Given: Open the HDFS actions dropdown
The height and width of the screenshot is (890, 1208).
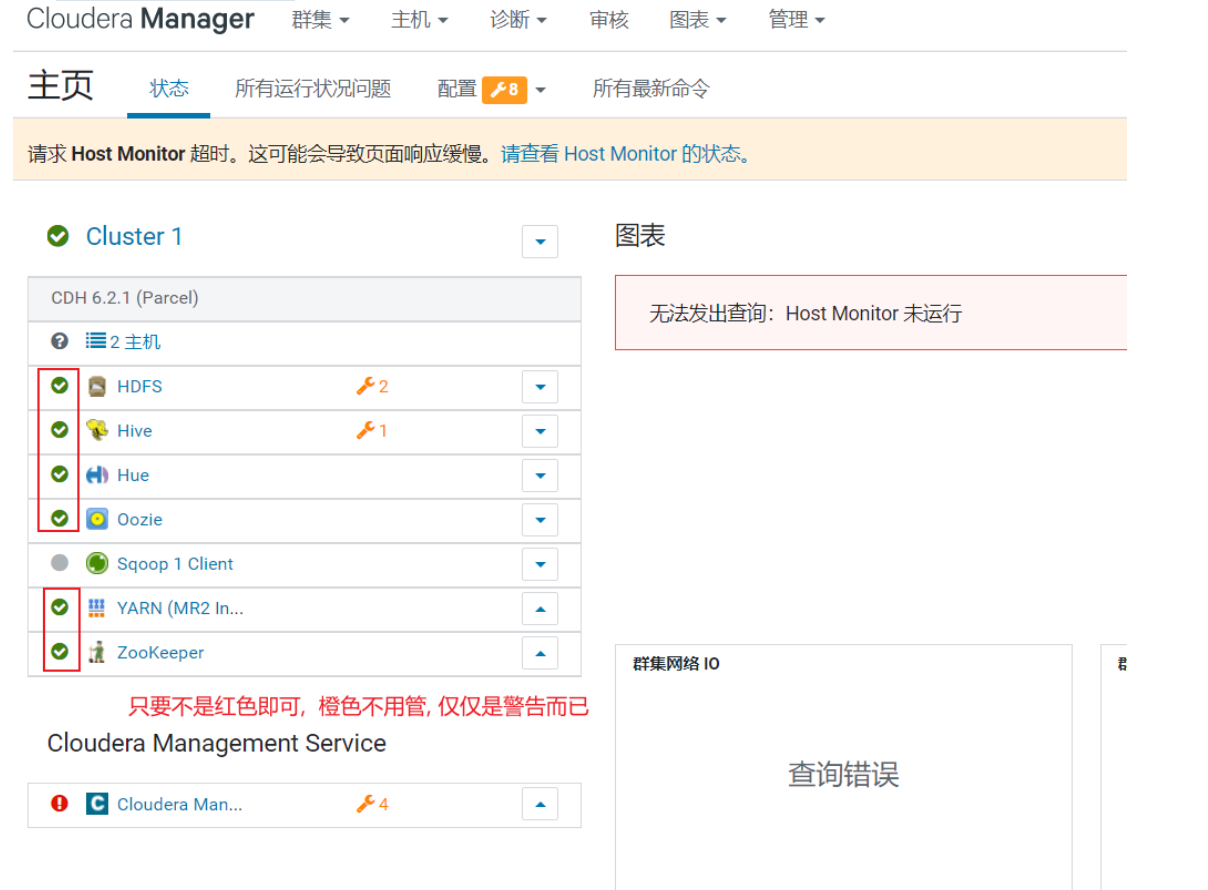Looking at the screenshot, I should 540,387.
